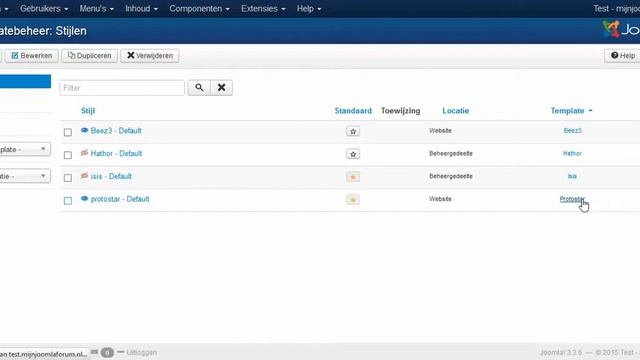Open the Help menu in the top bar

click(x=309, y=9)
